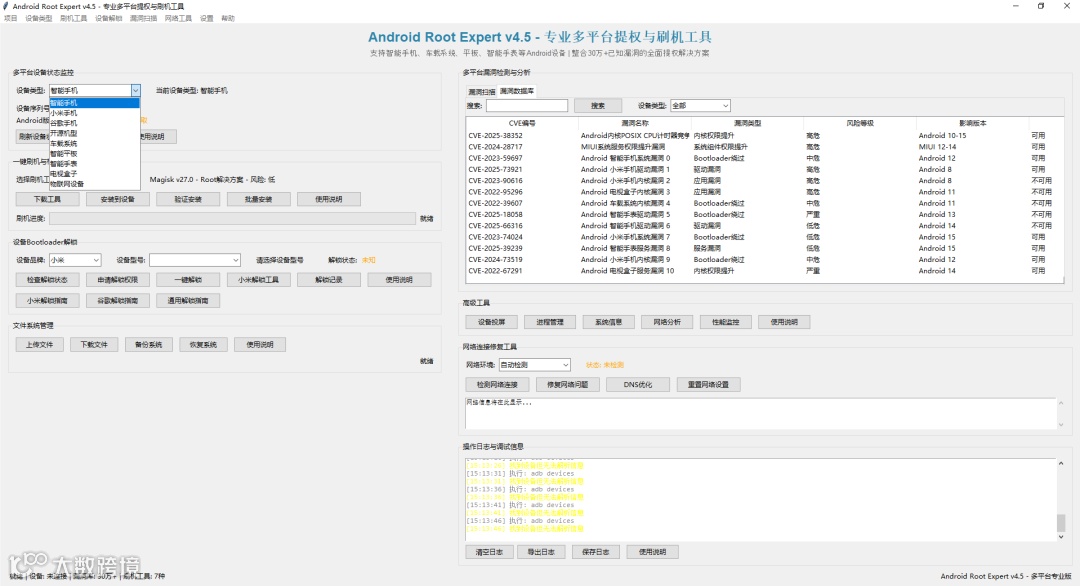The image size is (1080, 586).
Task: Click the feather app icon in title bar
Action: point(6,6)
